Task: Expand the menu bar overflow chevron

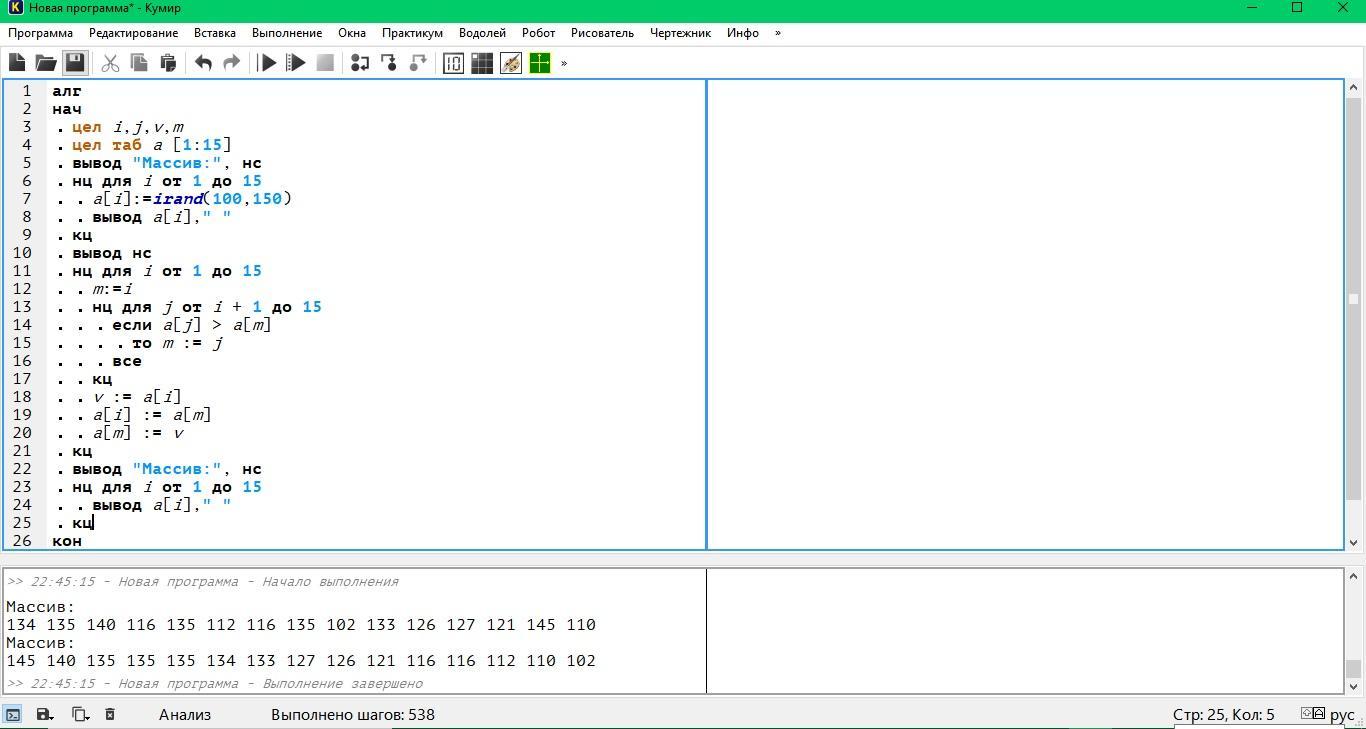Action: [778, 33]
